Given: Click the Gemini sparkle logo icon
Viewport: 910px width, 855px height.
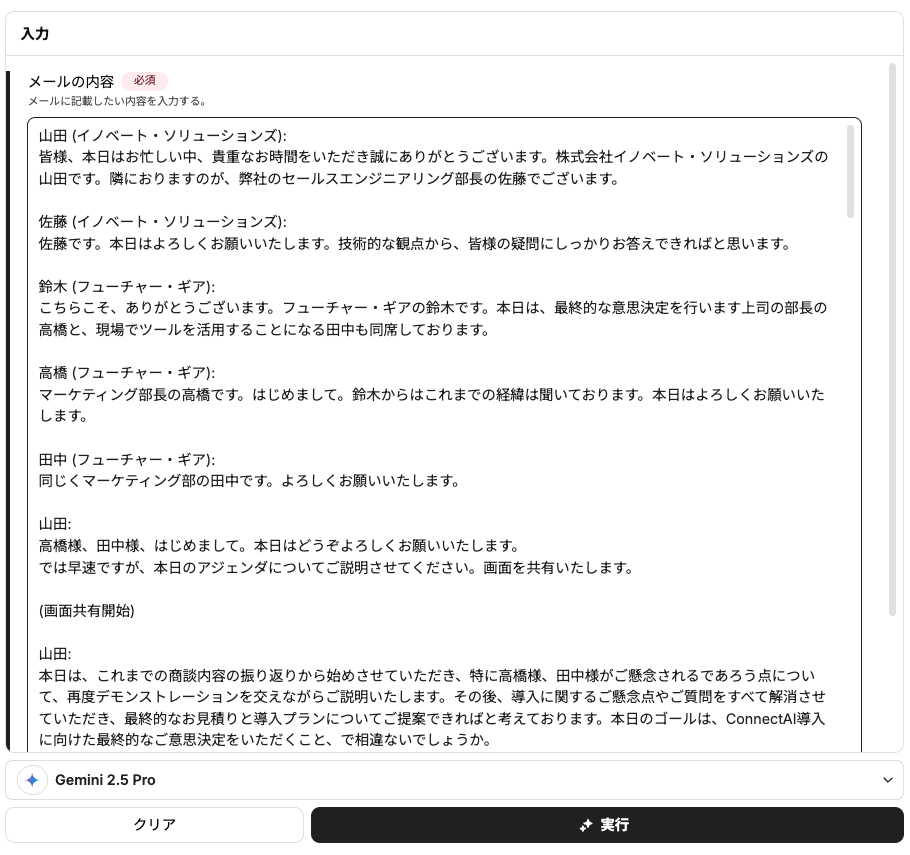Looking at the screenshot, I should pyautogui.click(x=32, y=780).
